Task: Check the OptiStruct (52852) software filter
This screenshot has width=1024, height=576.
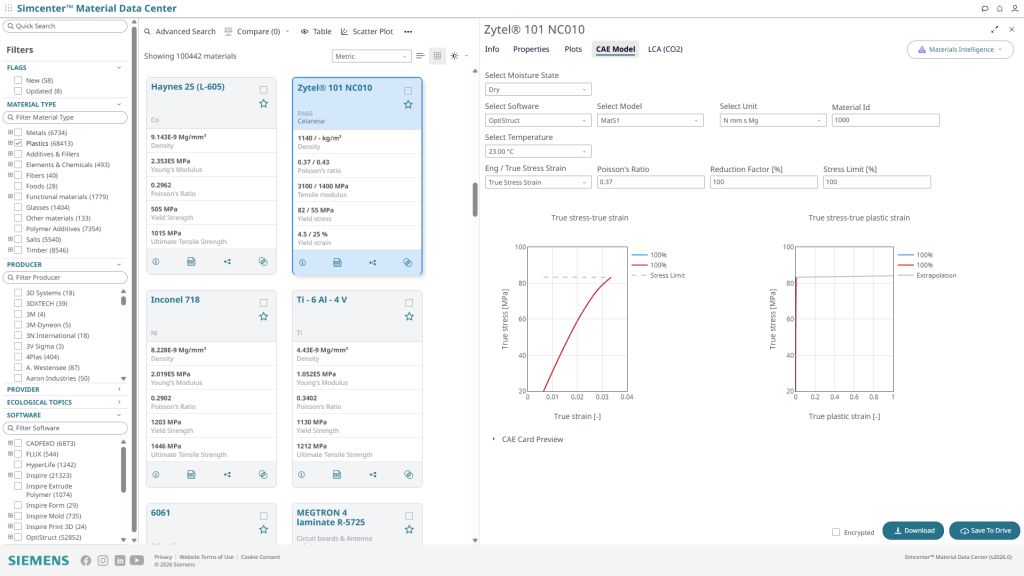Action: pyautogui.click(x=18, y=537)
